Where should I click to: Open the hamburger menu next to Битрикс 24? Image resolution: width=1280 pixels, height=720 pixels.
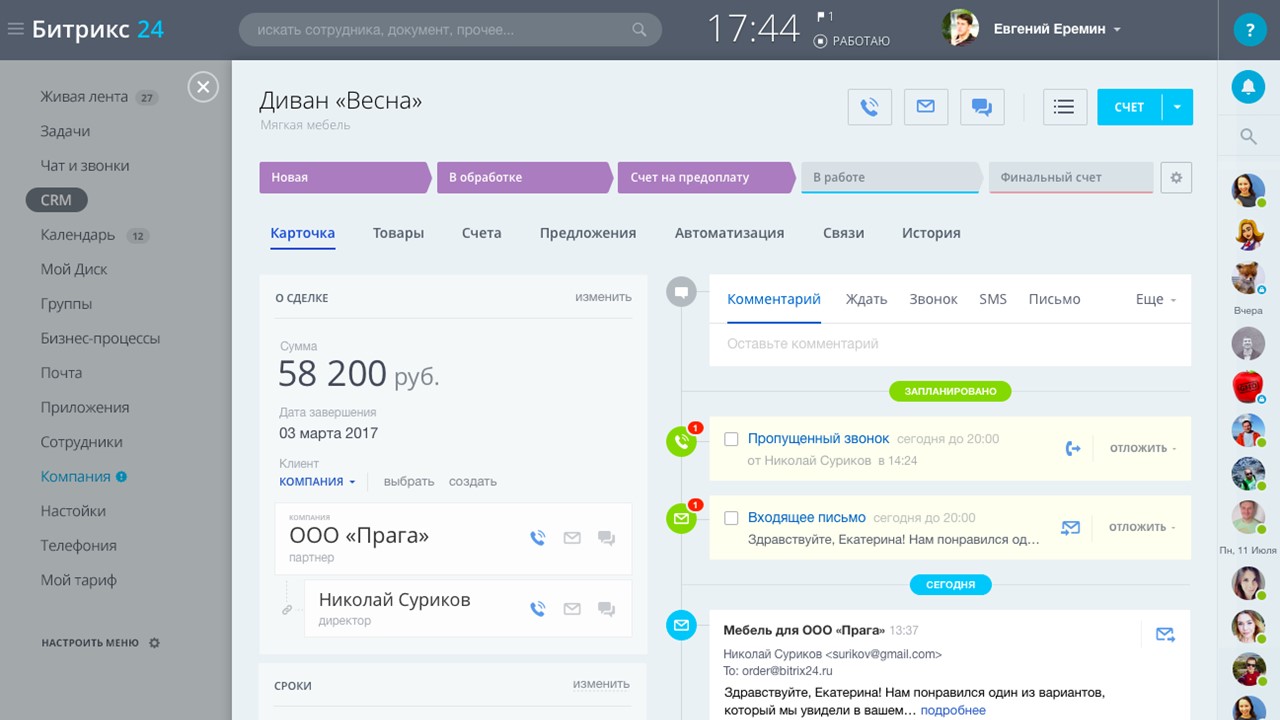15,29
